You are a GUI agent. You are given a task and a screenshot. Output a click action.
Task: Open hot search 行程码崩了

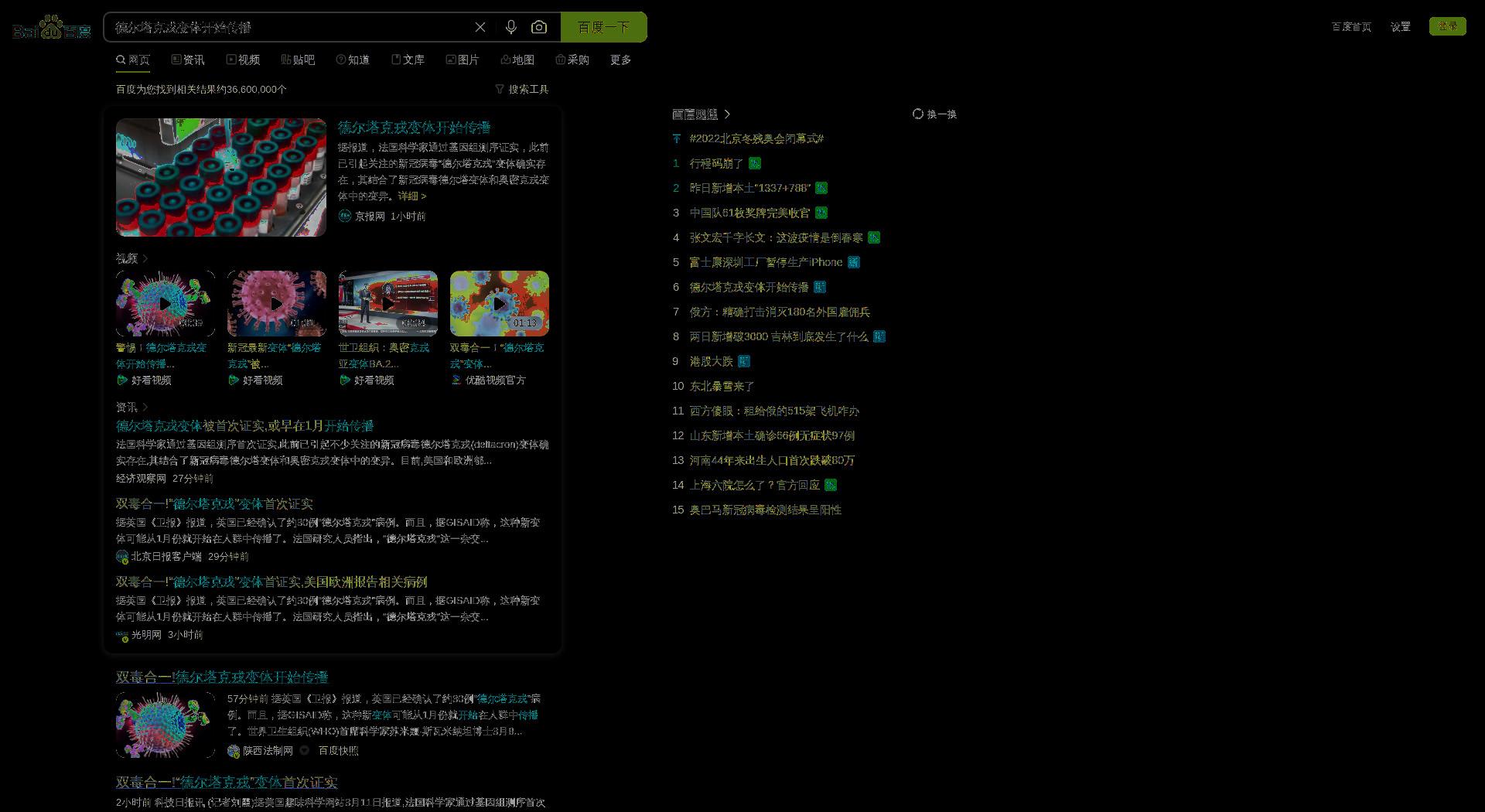(716, 163)
